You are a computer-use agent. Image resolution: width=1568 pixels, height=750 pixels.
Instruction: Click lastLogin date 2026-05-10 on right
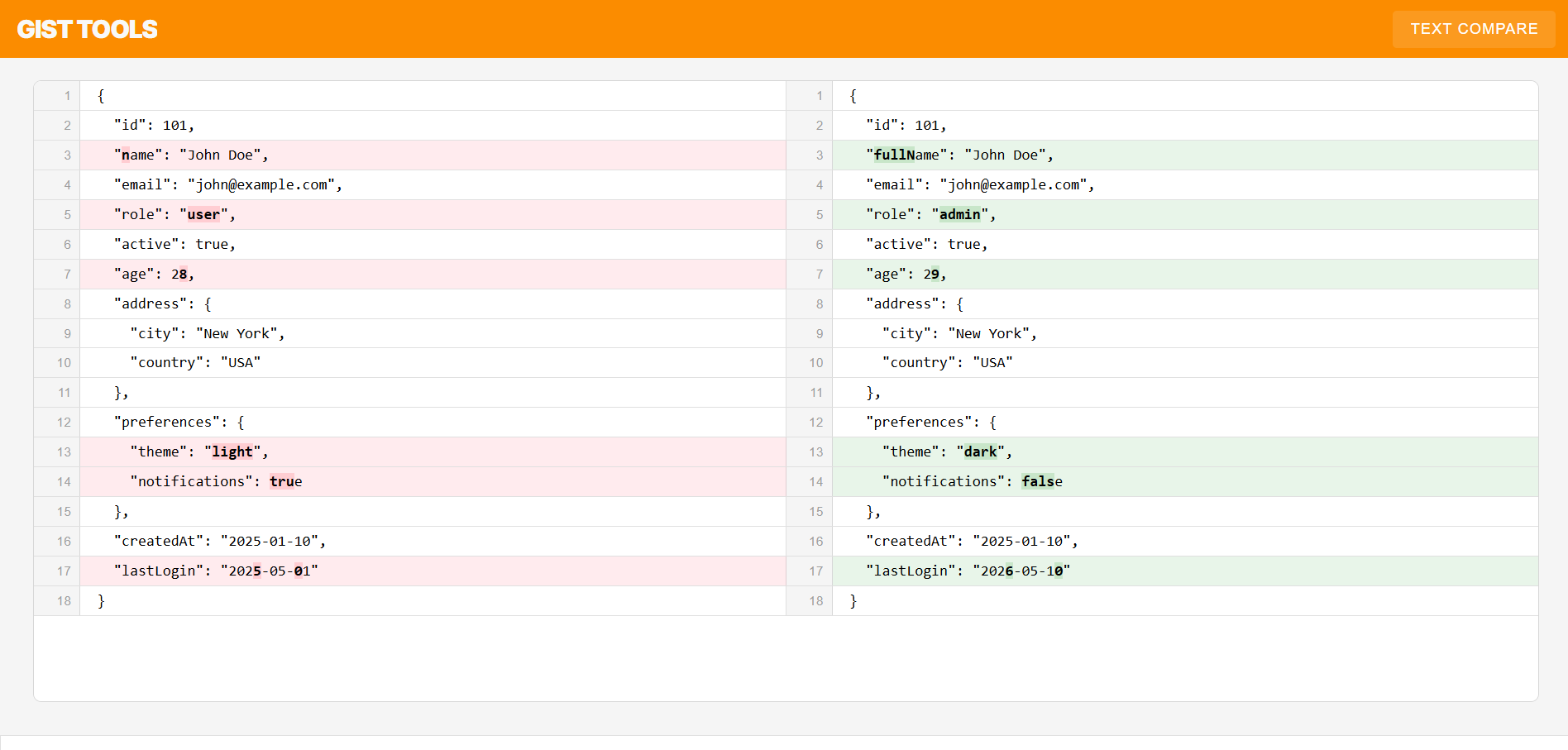[1021, 571]
